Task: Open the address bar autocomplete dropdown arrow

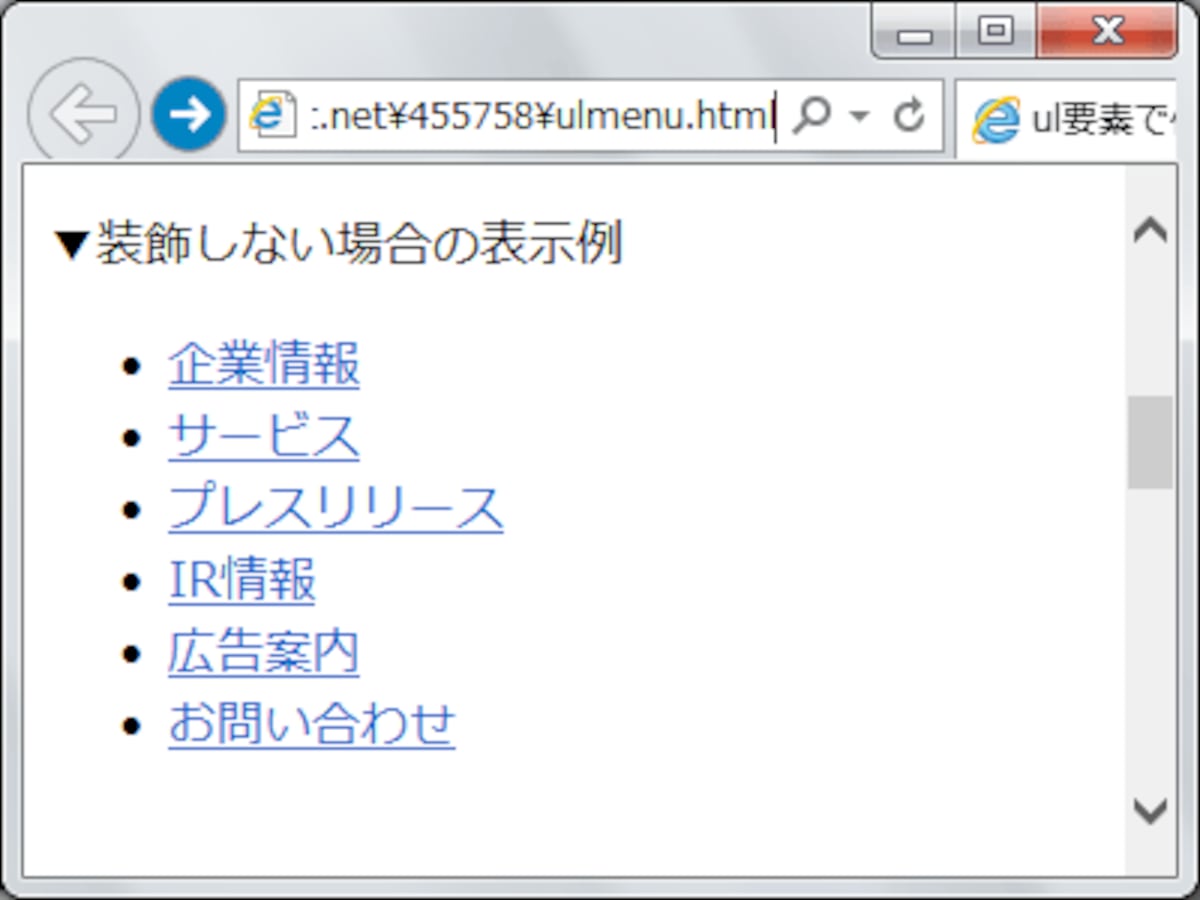Action: [859, 117]
